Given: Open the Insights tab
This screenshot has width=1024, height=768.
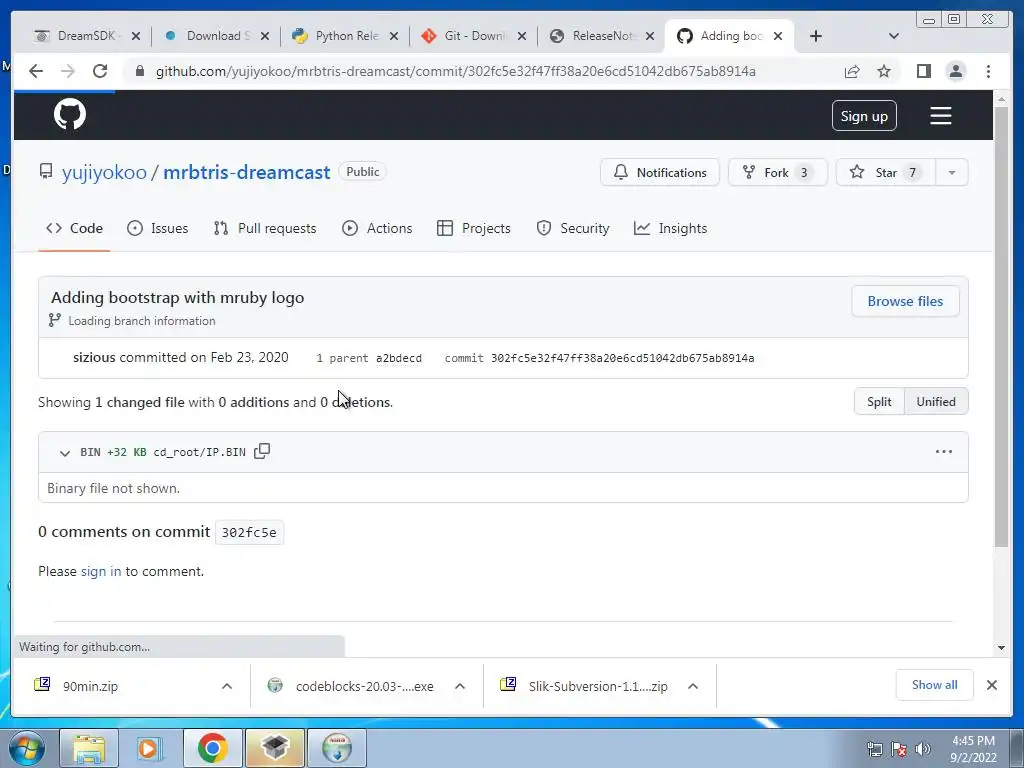Looking at the screenshot, I should [670, 228].
